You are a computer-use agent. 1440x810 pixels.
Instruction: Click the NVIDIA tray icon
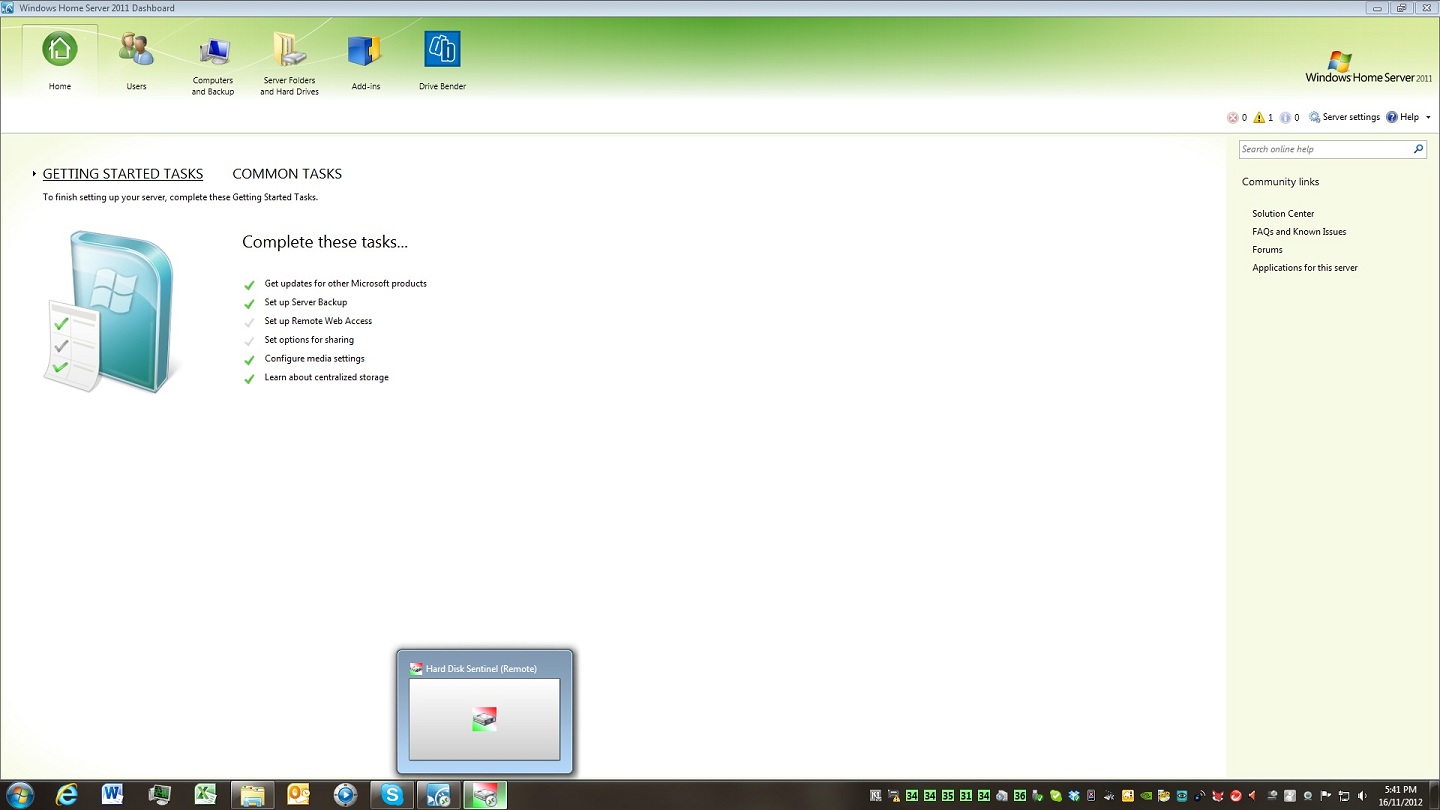pyautogui.click(x=1146, y=796)
